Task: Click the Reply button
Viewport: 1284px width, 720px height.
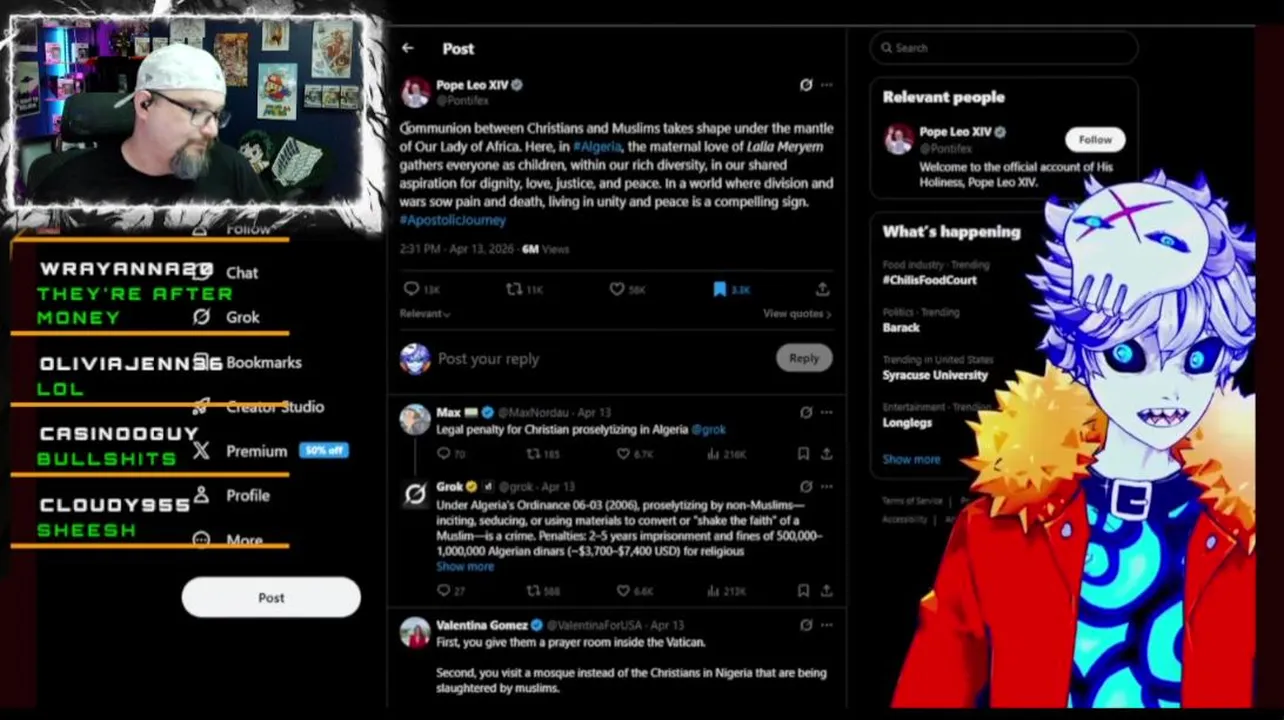Action: click(804, 358)
